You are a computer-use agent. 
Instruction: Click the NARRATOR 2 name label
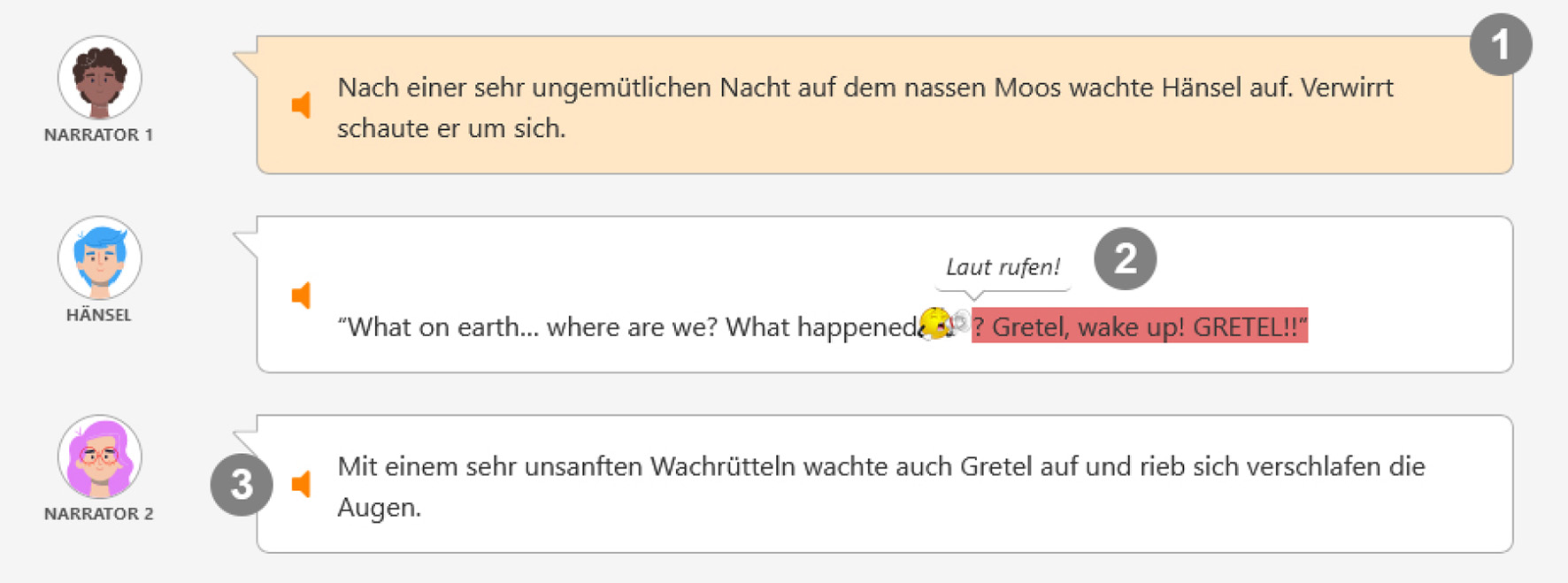coord(99,514)
